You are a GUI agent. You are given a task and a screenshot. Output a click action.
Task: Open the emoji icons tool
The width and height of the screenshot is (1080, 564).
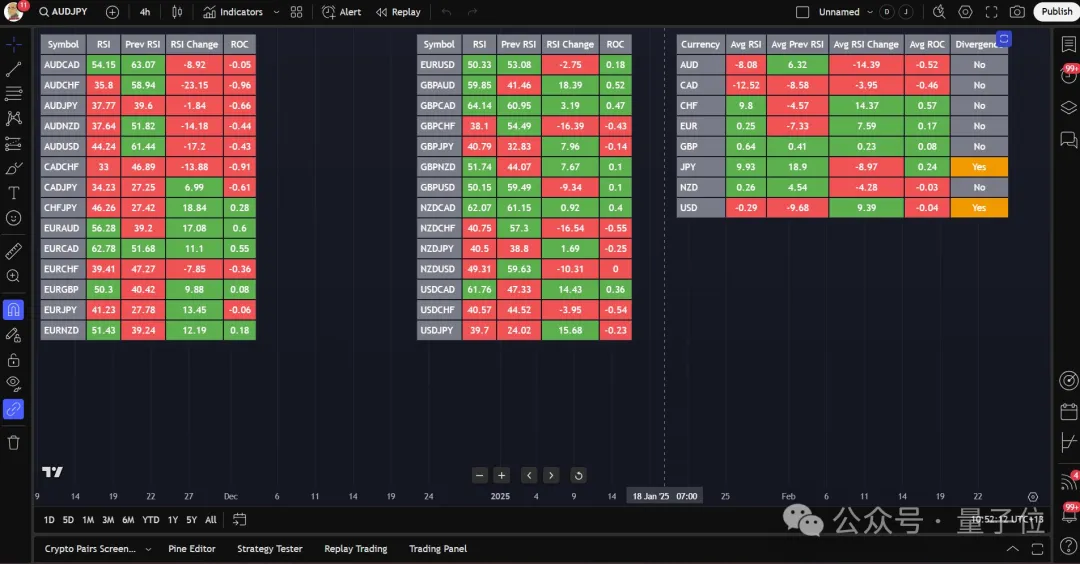(x=14, y=218)
